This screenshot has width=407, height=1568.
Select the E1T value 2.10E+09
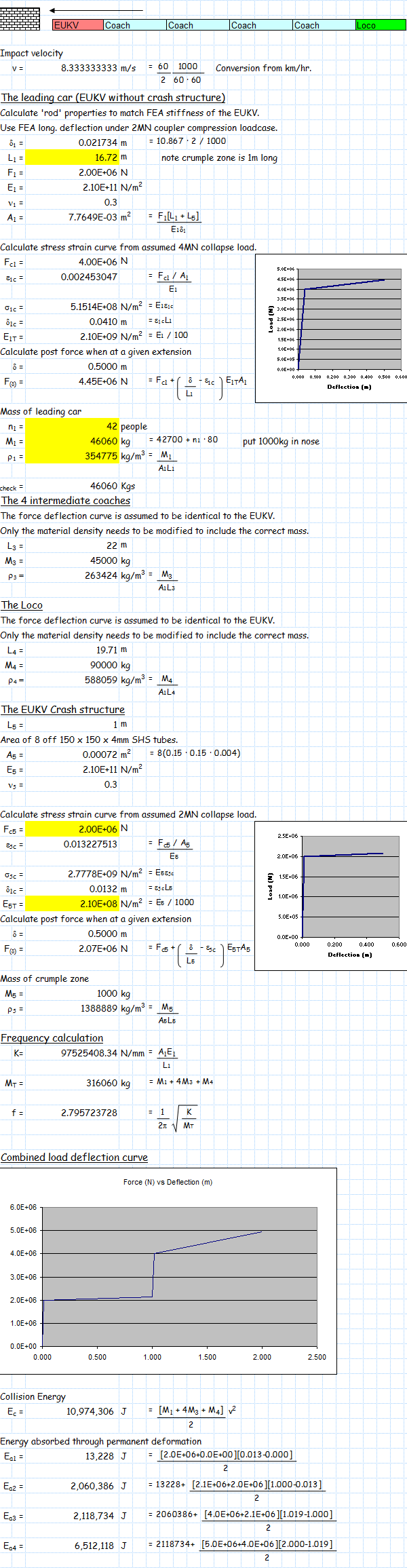98,337
